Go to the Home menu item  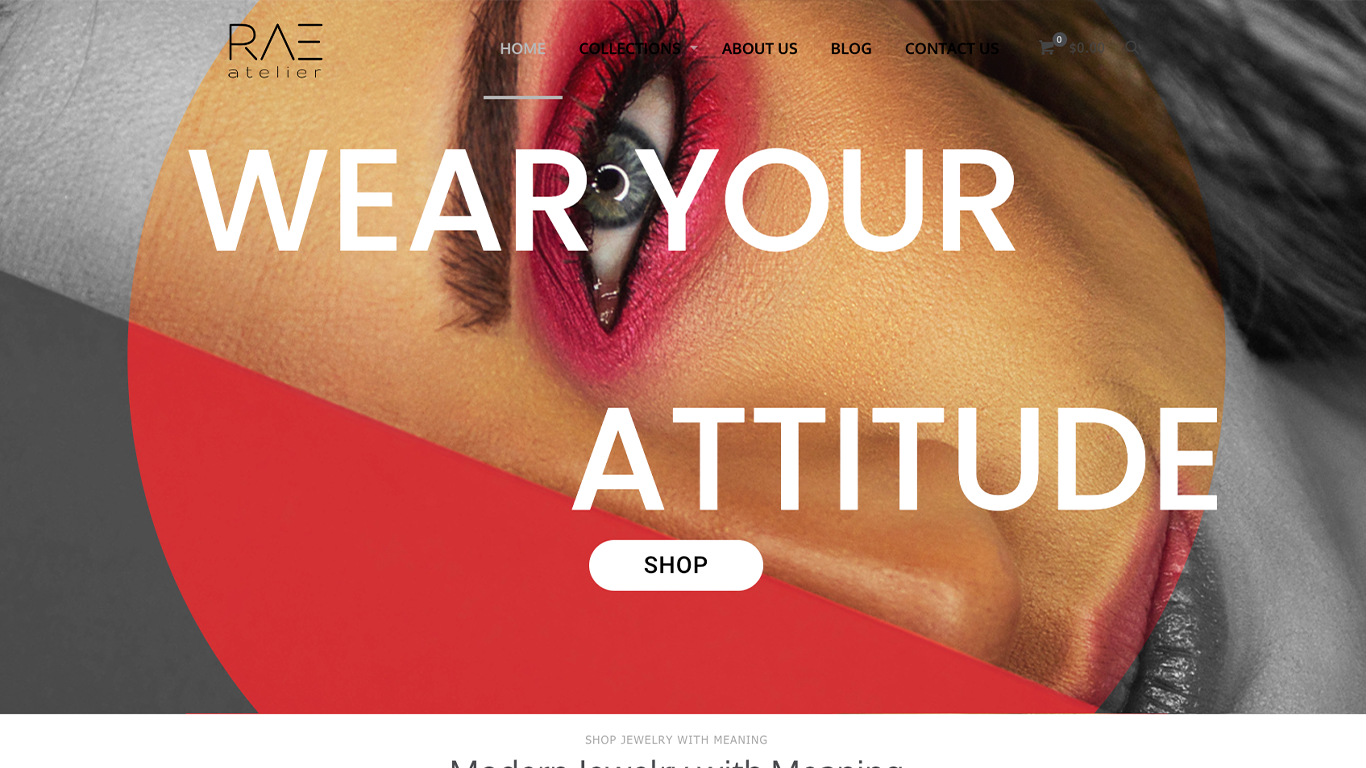523,48
